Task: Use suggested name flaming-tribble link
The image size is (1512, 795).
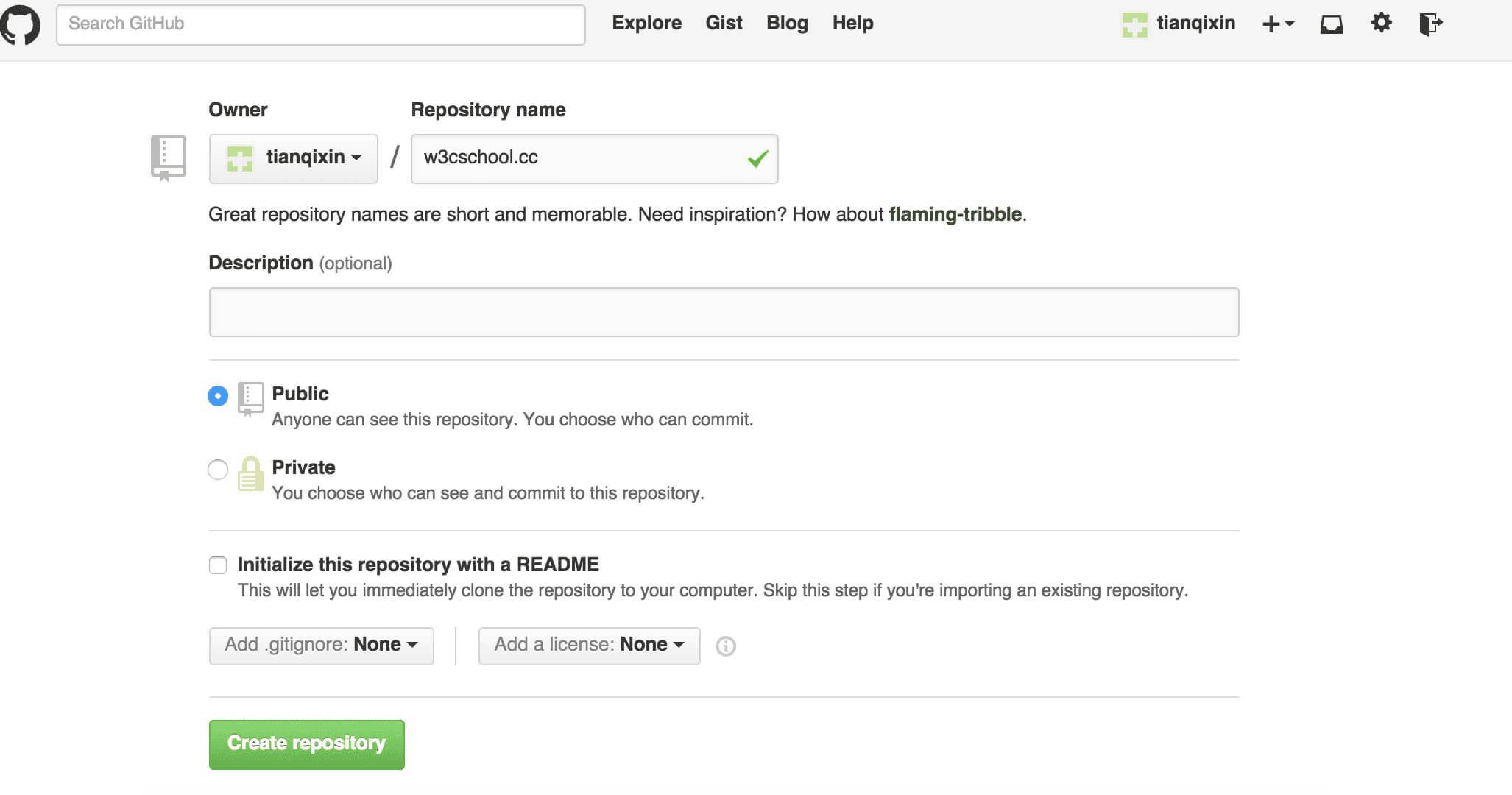Action: click(955, 214)
